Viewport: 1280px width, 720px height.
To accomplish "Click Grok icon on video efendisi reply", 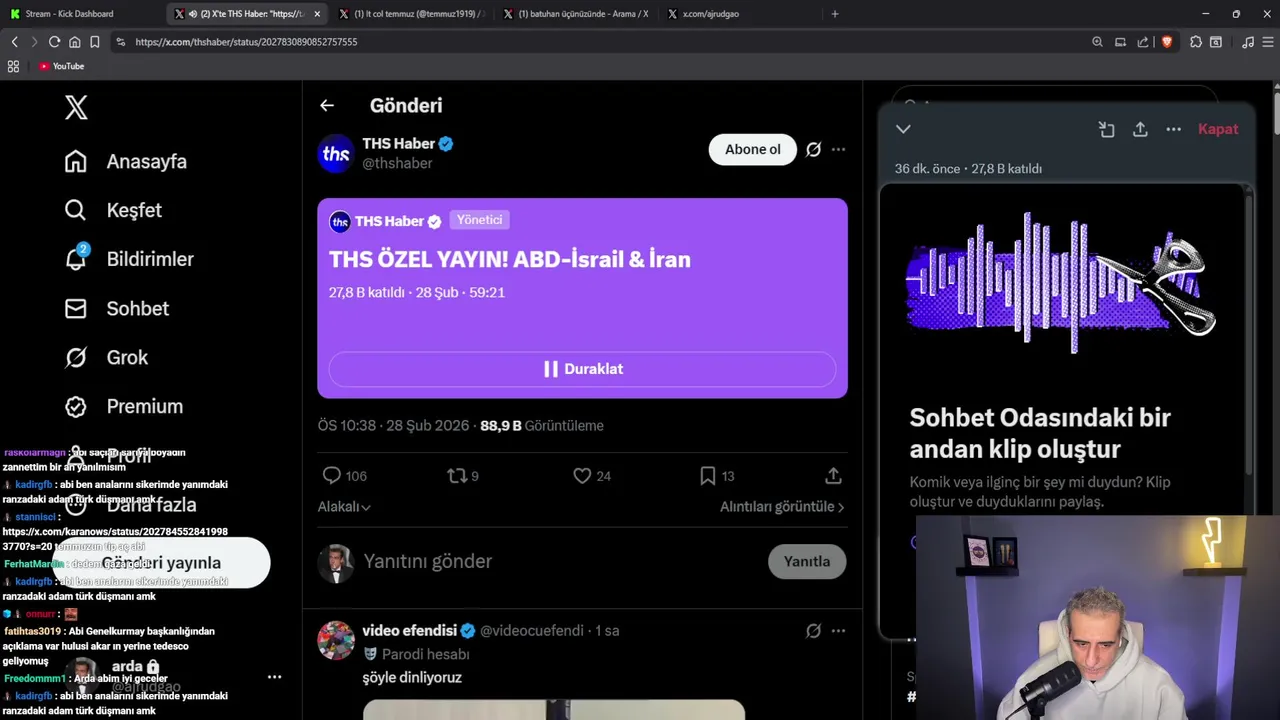I will click(813, 631).
